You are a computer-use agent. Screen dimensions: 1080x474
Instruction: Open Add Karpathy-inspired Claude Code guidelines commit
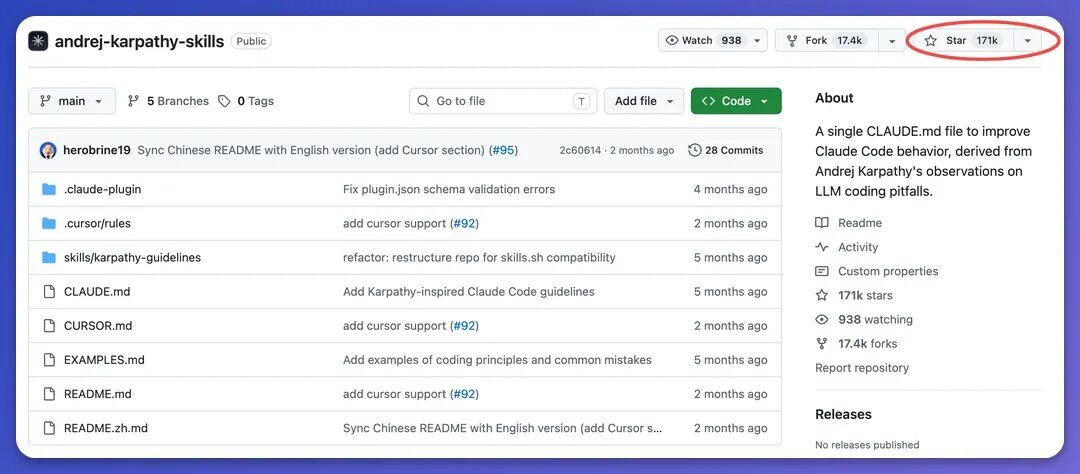468,291
